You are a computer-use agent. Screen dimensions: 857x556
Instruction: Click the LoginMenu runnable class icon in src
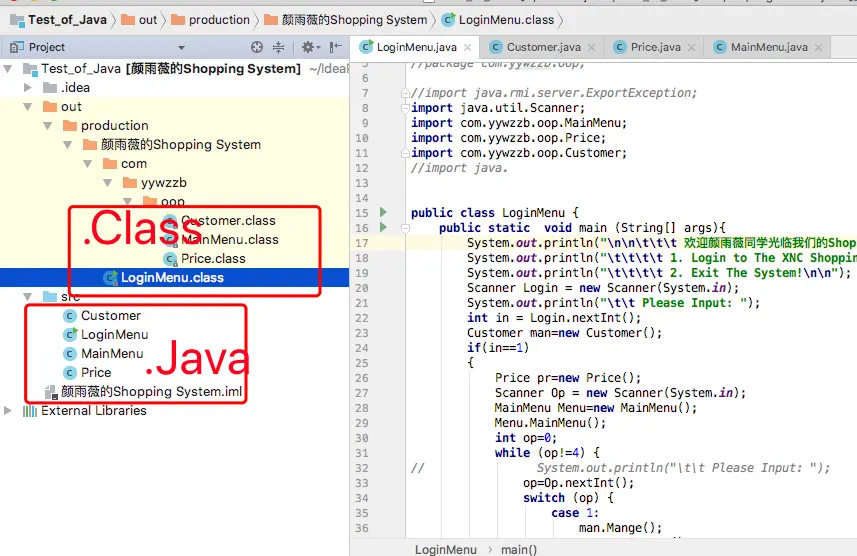(70, 335)
